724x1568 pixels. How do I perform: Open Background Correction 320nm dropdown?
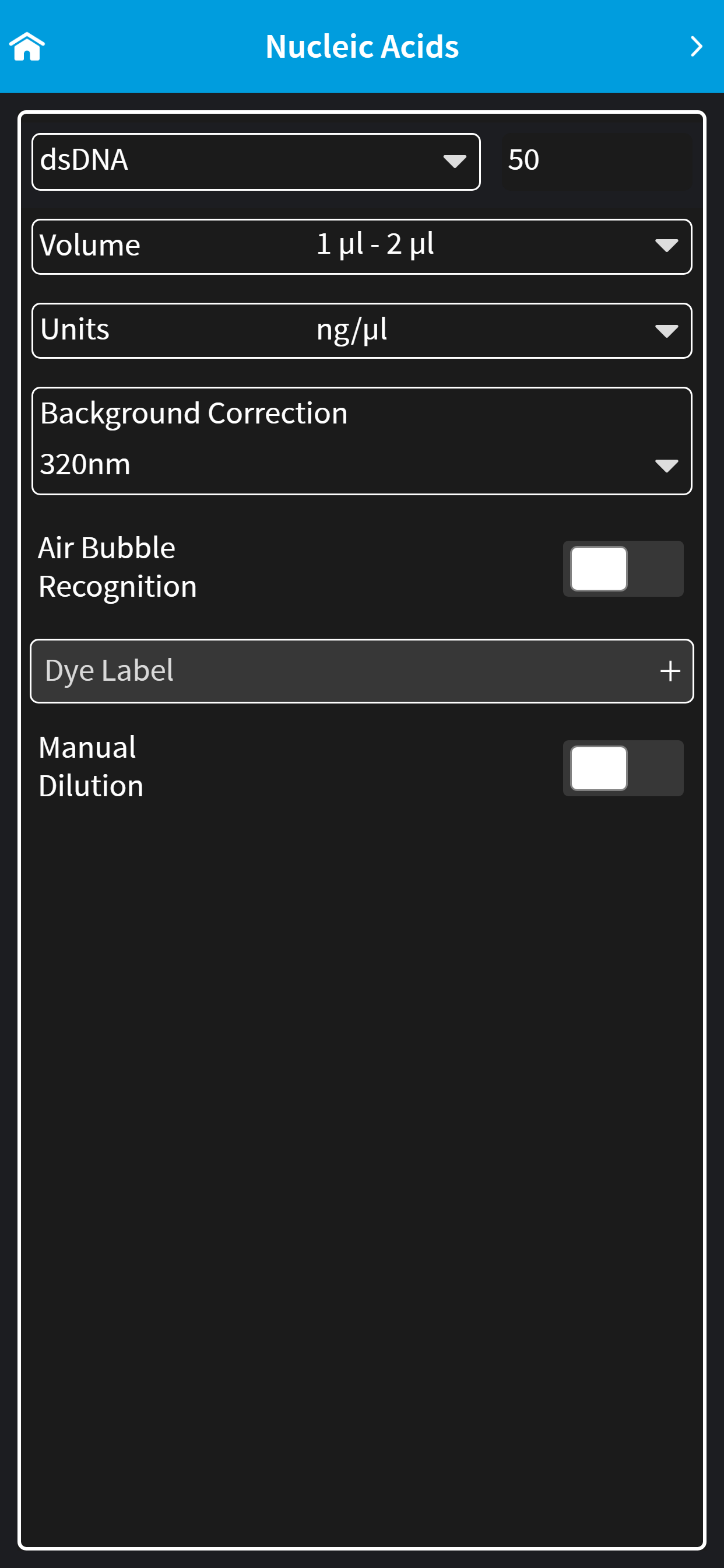[x=362, y=442]
